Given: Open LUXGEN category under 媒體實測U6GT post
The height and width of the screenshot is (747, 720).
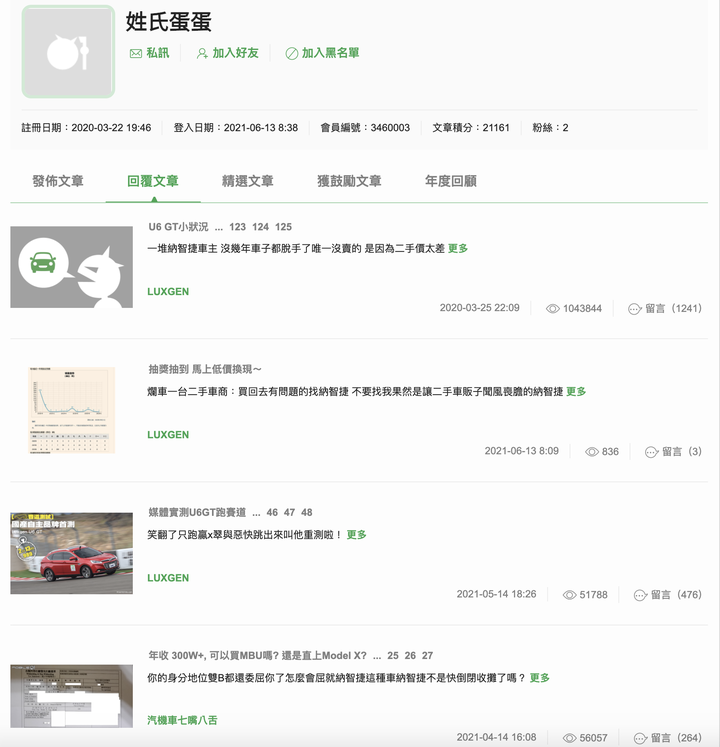Looking at the screenshot, I should coord(168,578).
